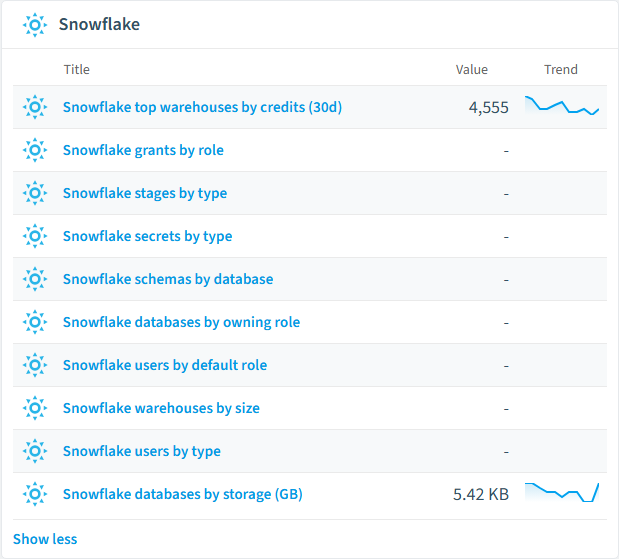Open the Snowflake warehouses by size link
Image resolution: width=619 pixels, height=559 pixels.
pos(161,409)
